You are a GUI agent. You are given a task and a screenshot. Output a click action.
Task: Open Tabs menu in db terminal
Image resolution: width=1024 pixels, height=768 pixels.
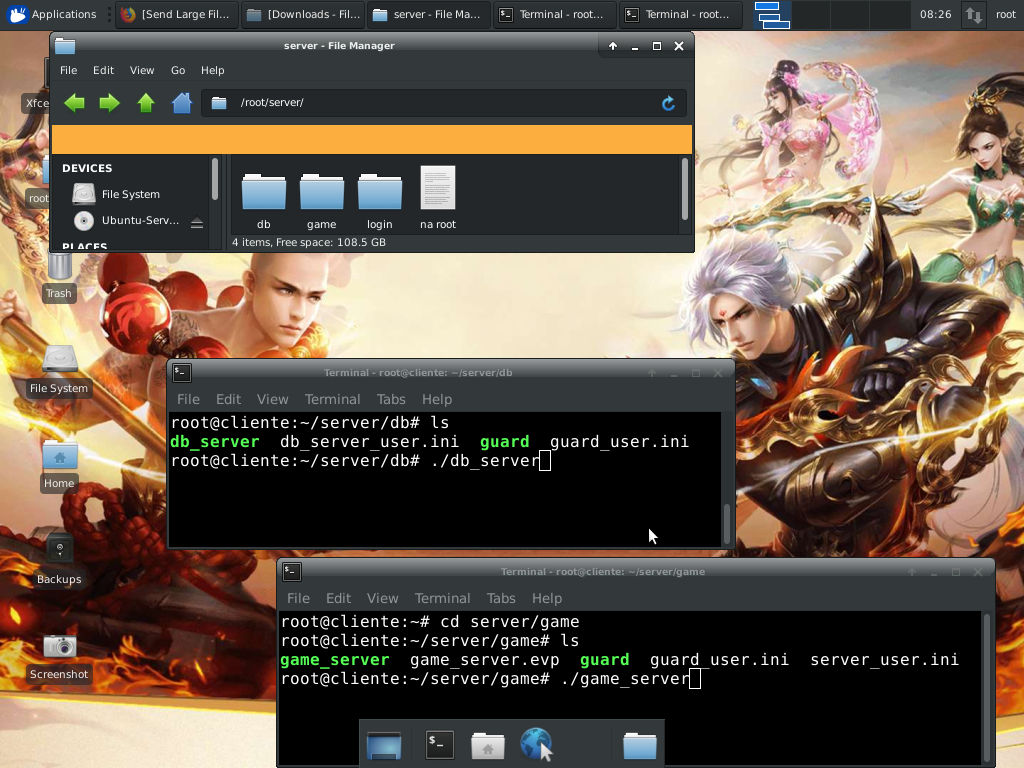click(x=391, y=399)
